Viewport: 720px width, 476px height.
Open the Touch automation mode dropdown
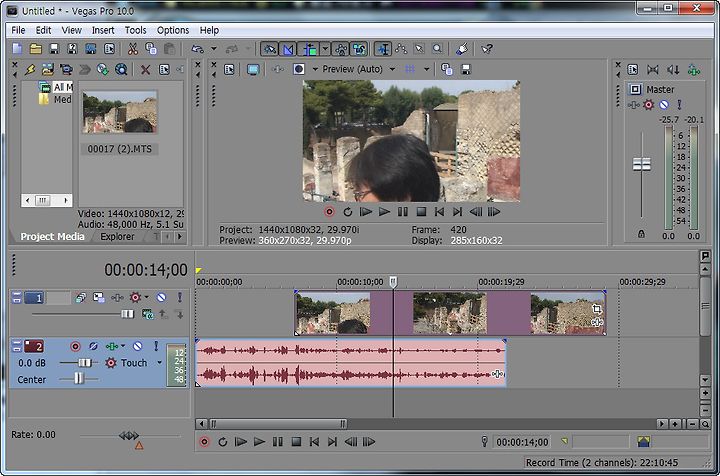[159, 363]
